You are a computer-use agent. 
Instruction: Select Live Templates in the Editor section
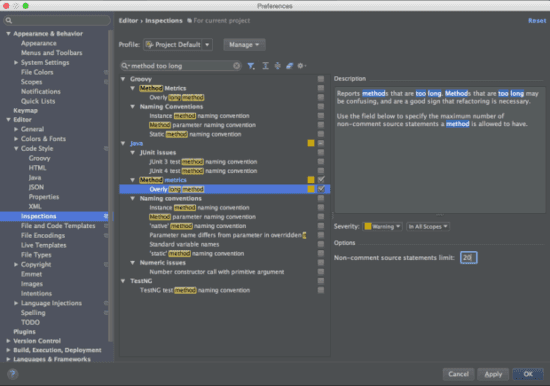[43, 245]
